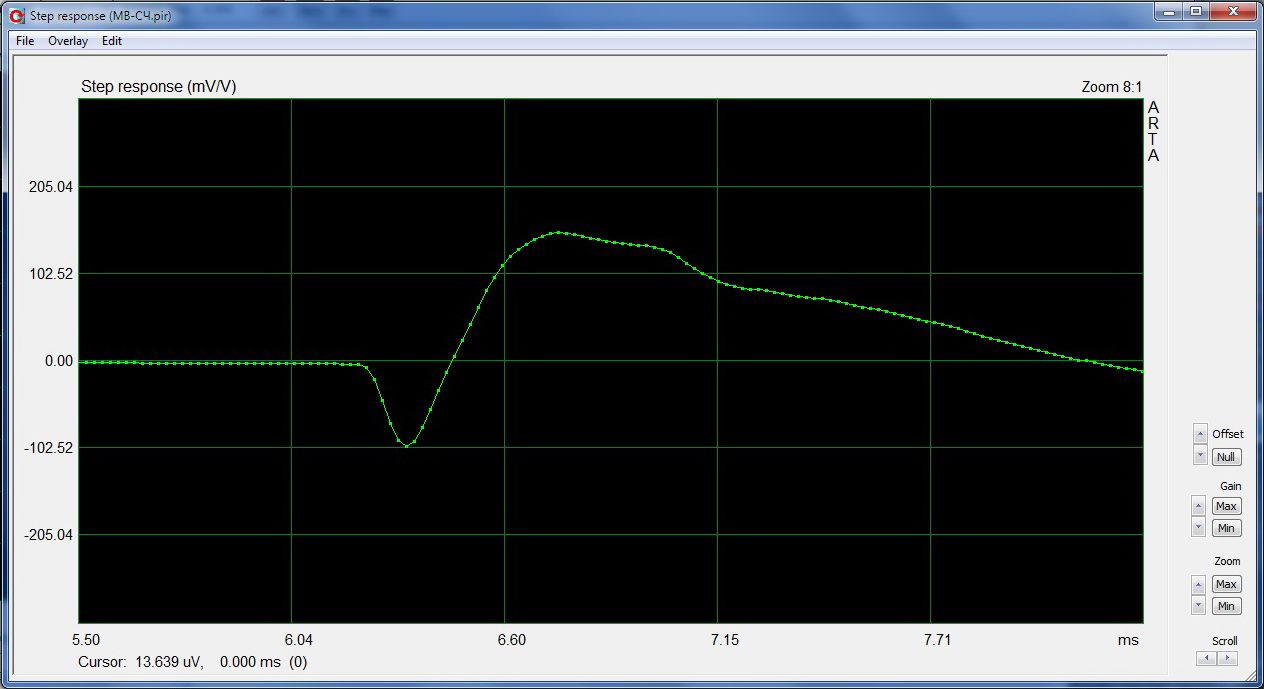
Task: Click the Offset up arrow
Action: pos(1200,433)
